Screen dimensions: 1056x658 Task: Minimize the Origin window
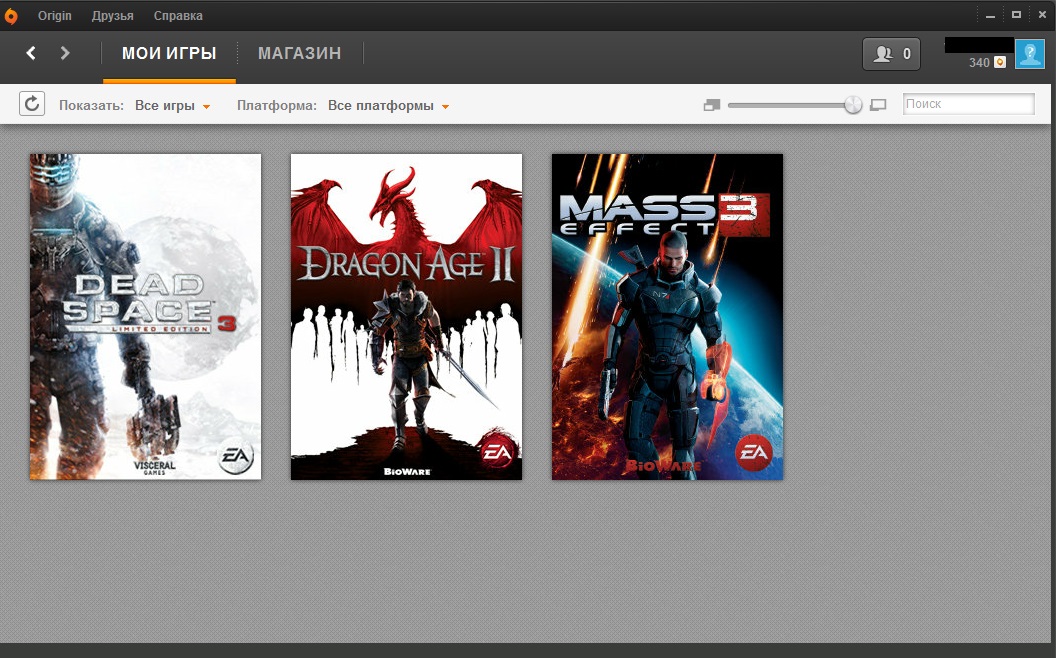click(x=990, y=15)
